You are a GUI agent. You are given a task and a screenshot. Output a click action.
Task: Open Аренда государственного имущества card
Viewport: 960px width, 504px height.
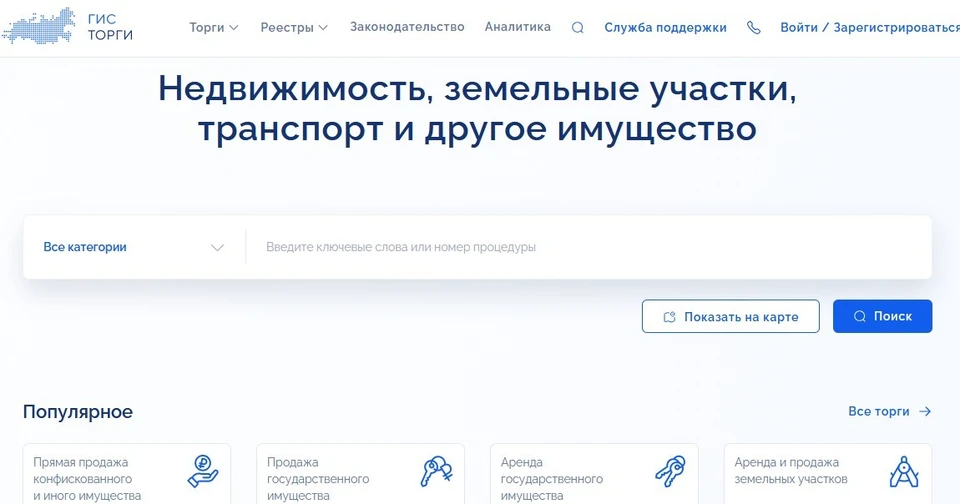(x=594, y=474)
